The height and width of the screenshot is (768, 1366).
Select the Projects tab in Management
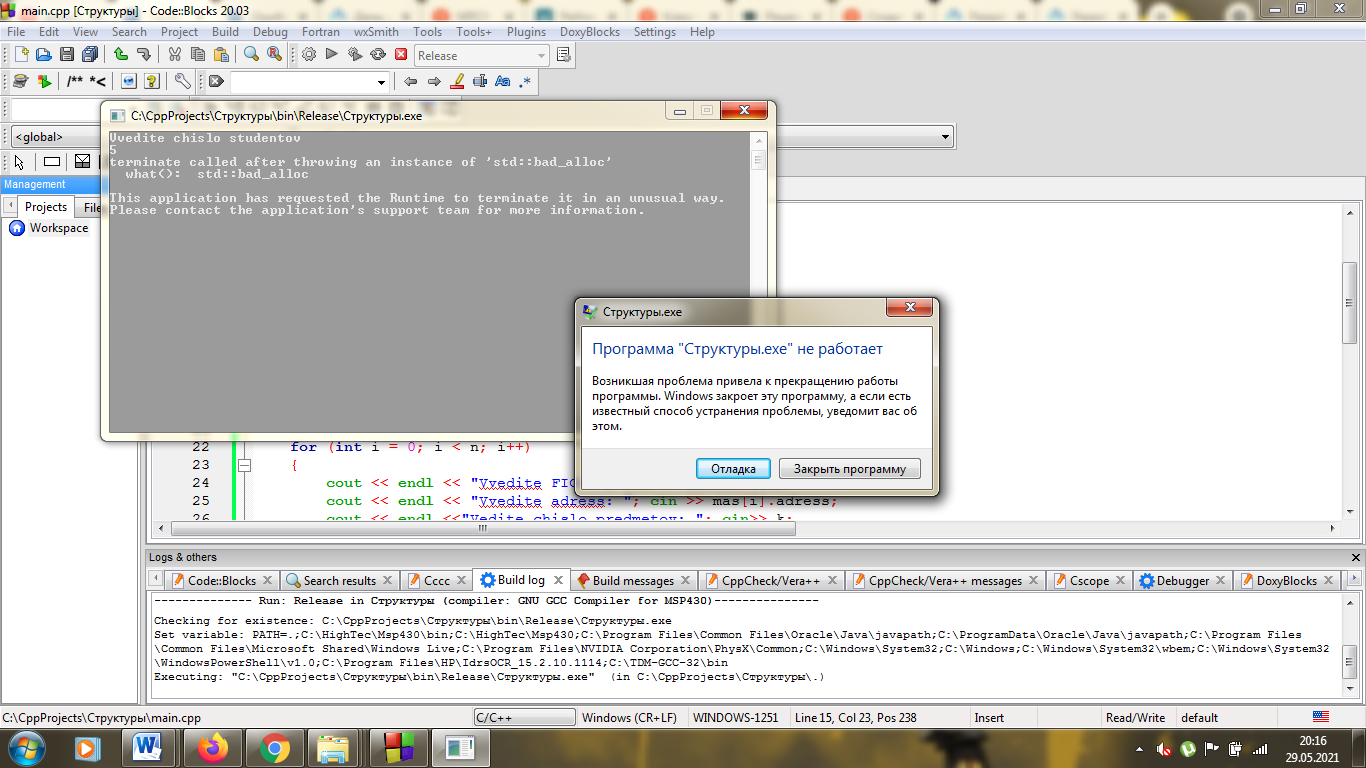(x=46, y=207)
